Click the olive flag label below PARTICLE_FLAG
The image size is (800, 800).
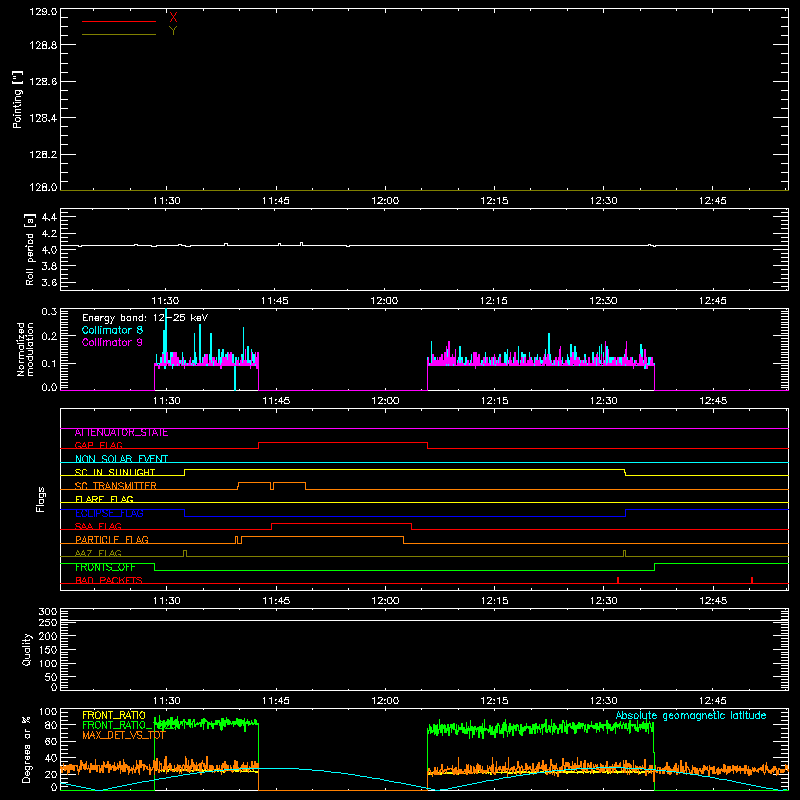coord(98,553)
